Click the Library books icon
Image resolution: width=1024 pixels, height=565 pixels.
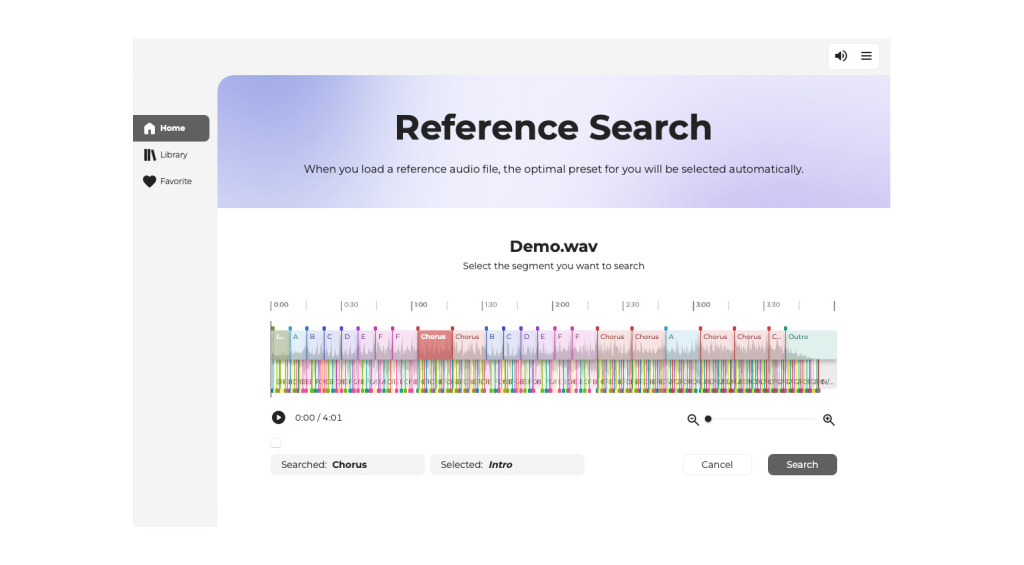(150, 155)
